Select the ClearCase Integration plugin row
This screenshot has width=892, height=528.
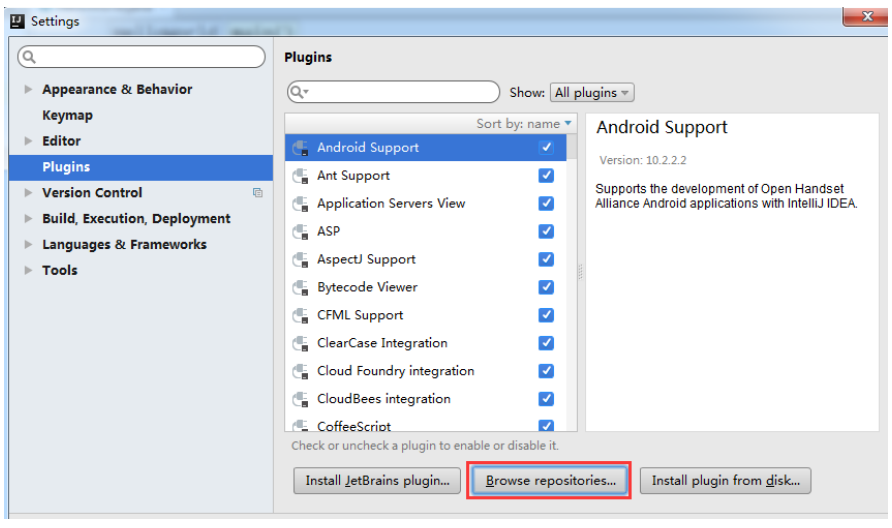pos(426,343)
